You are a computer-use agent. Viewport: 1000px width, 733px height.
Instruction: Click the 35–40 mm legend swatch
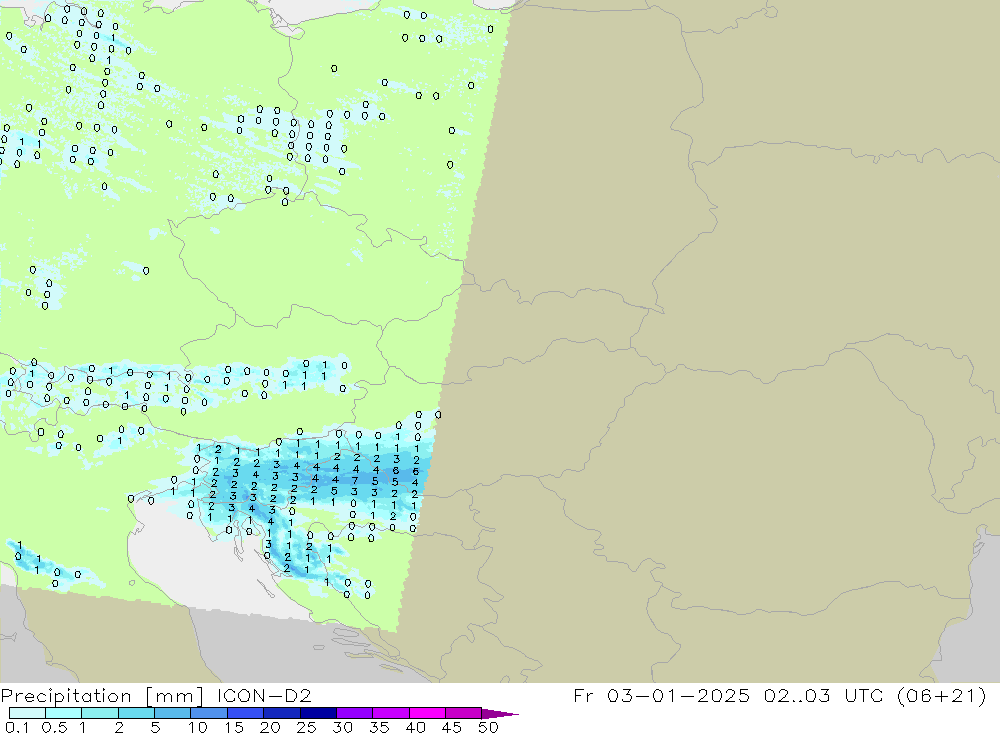390,713
